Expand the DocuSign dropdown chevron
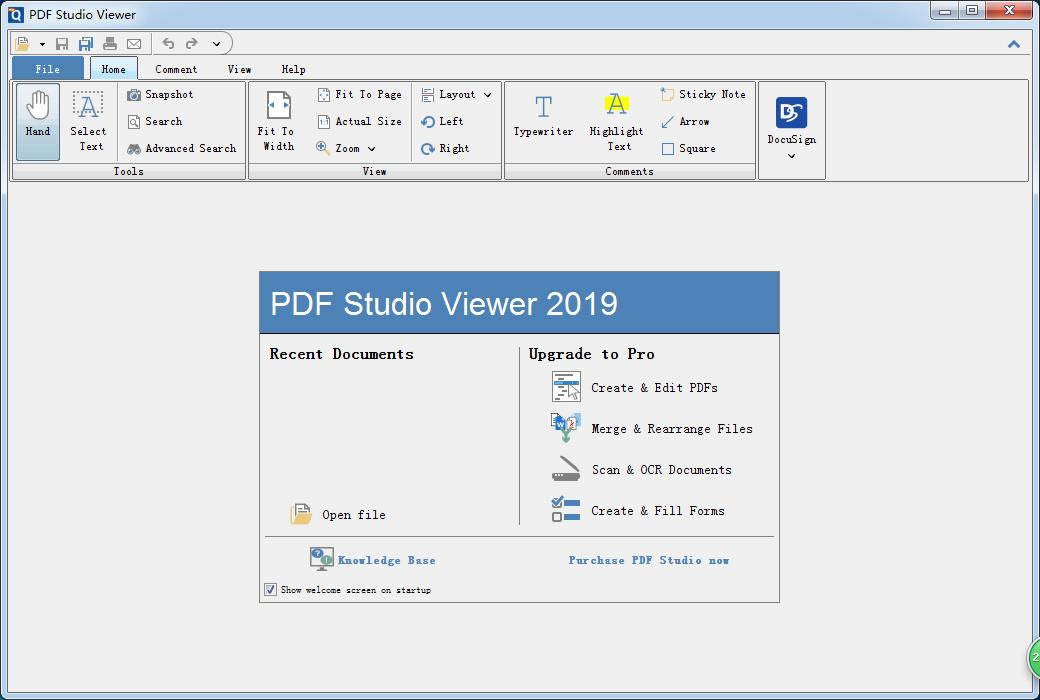Viewport: 1040px width, 700px height. pos(791,156)
